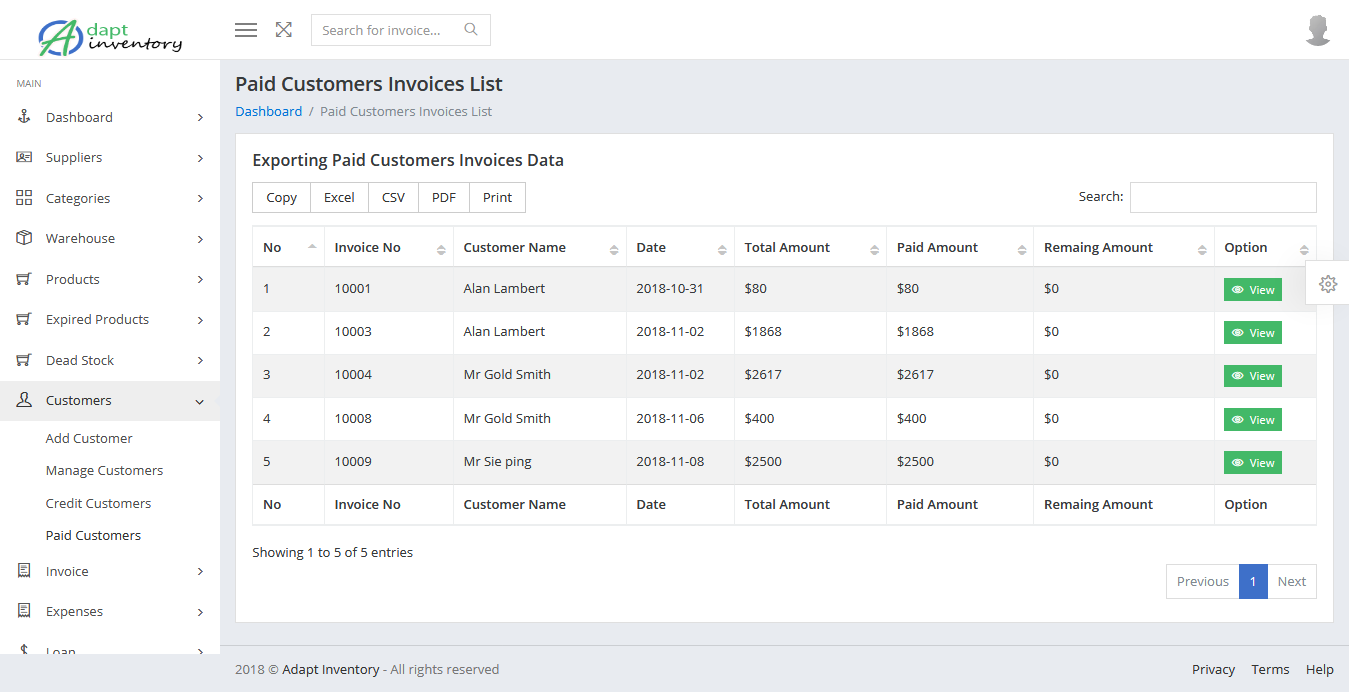This screenshot has height=692, width=1349.
Task: Click the table Search input field
Action: tap(1222, 198)
